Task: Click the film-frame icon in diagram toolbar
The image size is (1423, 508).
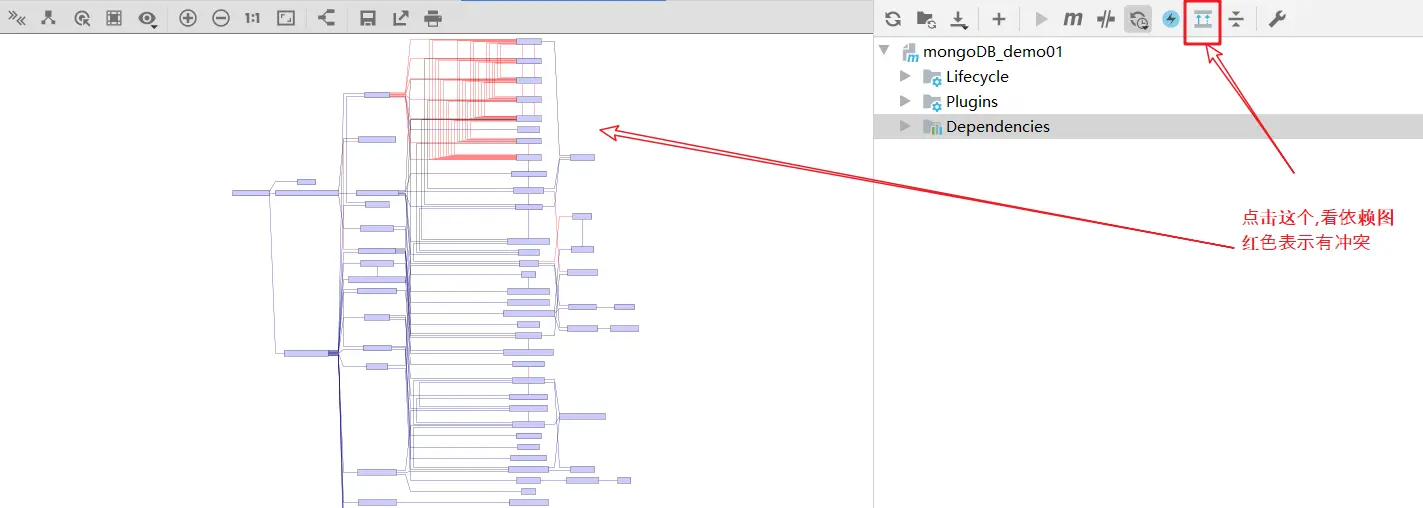Action: 114,17
